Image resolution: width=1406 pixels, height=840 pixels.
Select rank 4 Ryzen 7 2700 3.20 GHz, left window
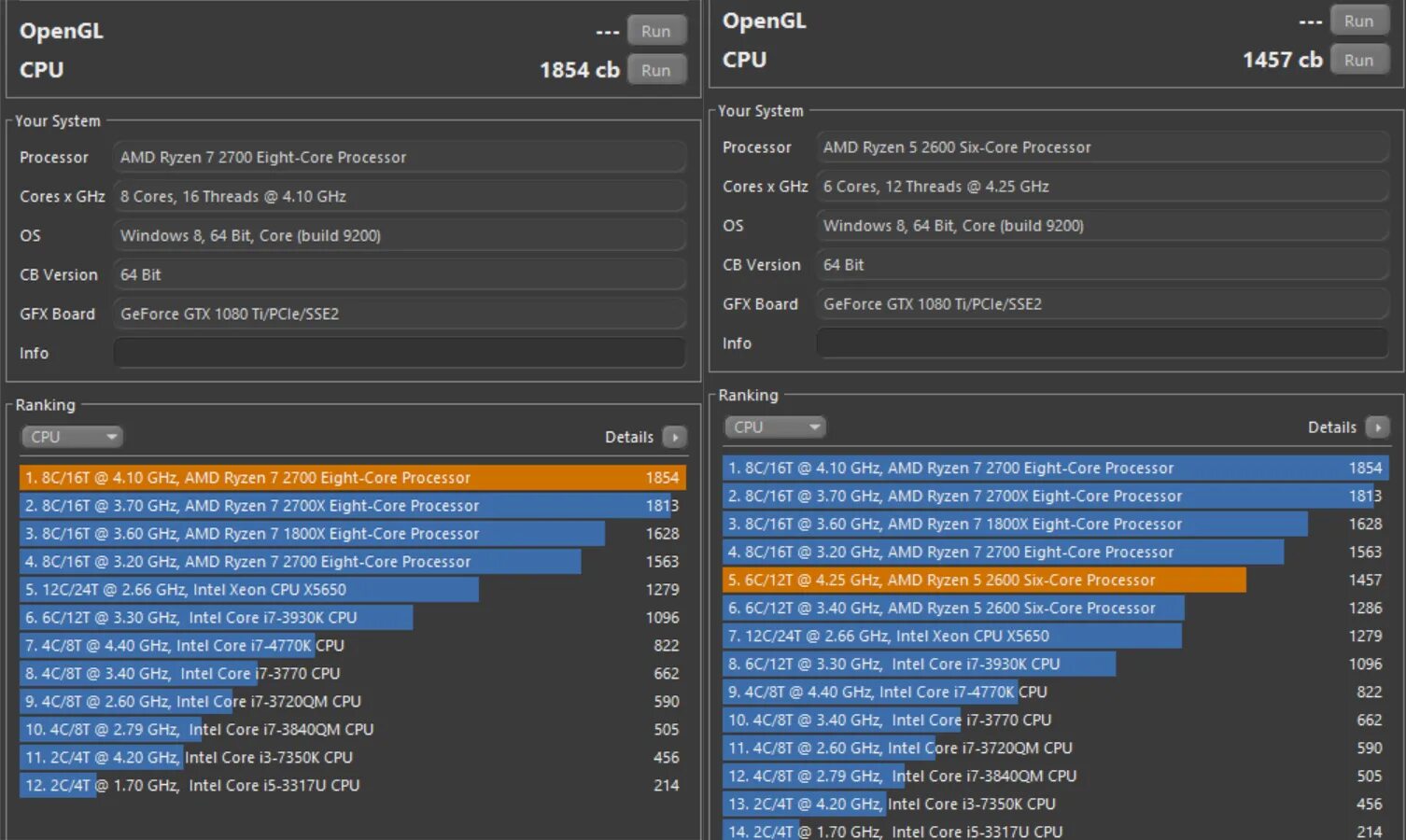(x=353, y=561)
